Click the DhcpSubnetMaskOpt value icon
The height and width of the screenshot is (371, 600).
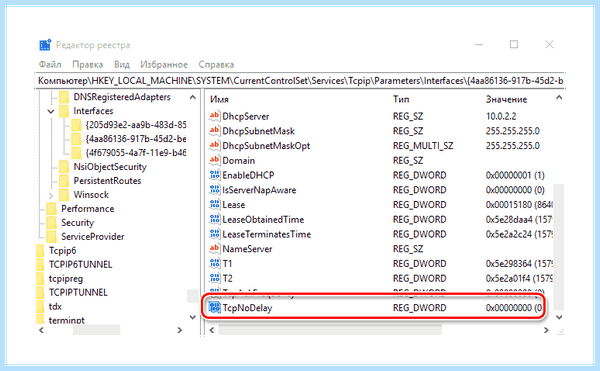214,145
